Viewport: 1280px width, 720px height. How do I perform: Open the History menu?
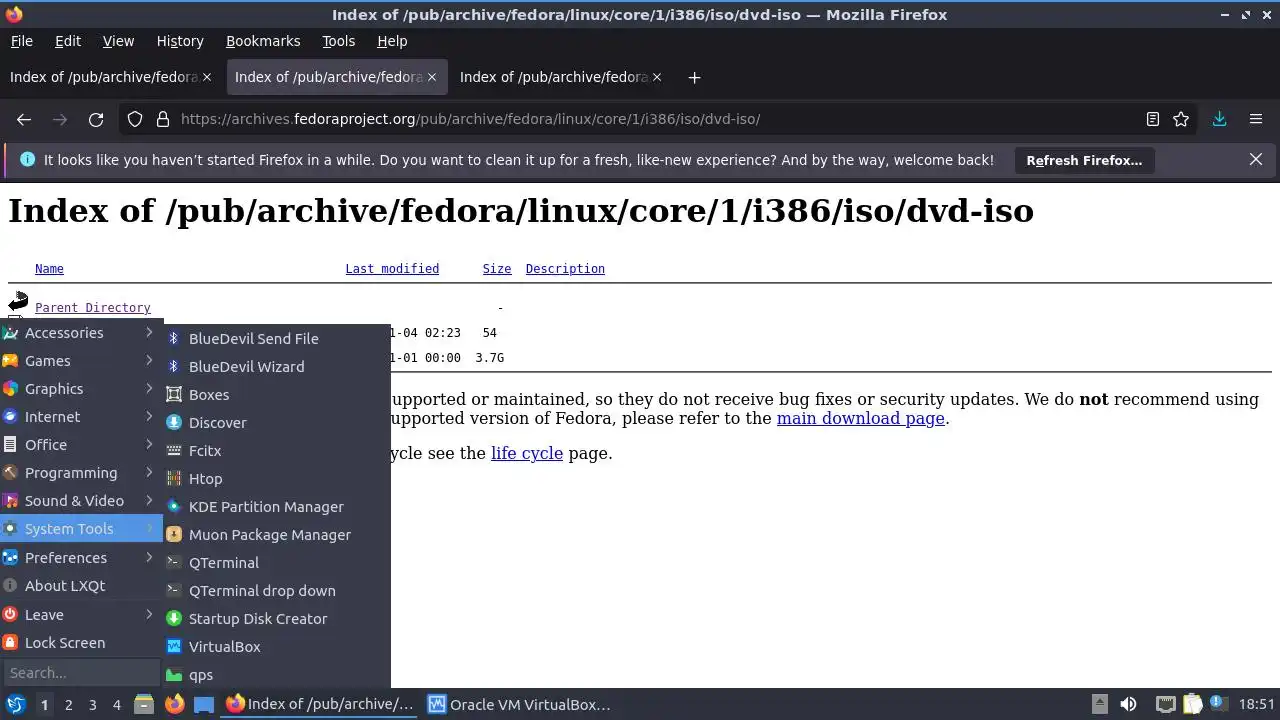[x=180, y=41]
